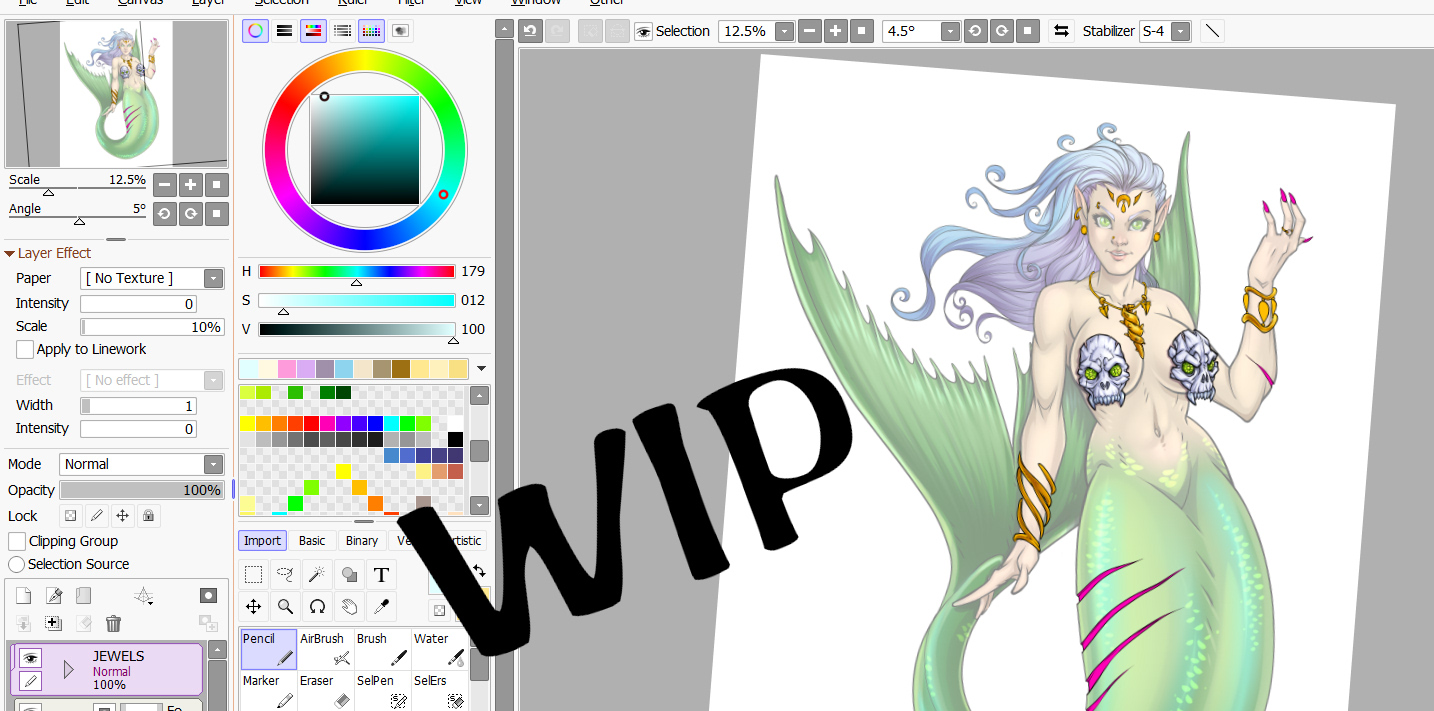Open the 12.5% zoom level dropdown
Screen dimensions: 1434x711
pyautogui.click(x=785, y=31)
